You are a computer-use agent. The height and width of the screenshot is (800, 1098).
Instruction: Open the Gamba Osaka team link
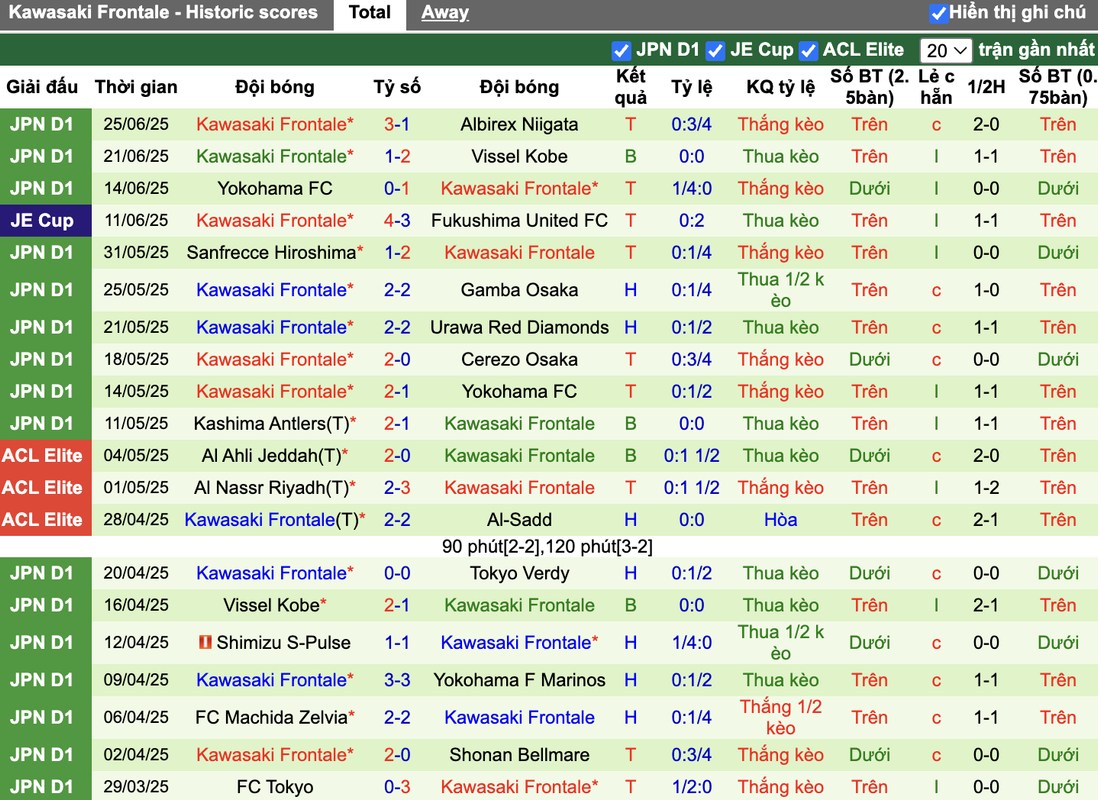(x=520, y=290)
